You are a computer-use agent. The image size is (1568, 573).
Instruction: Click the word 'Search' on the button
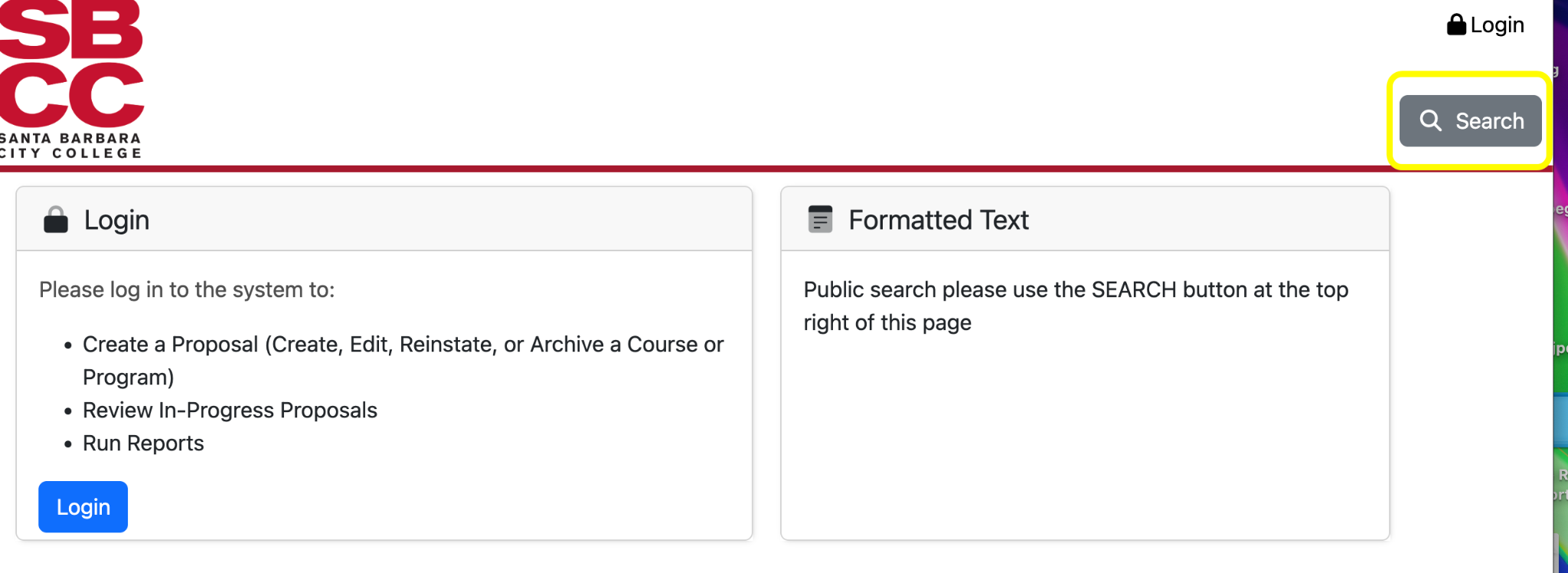point(1489,121)
